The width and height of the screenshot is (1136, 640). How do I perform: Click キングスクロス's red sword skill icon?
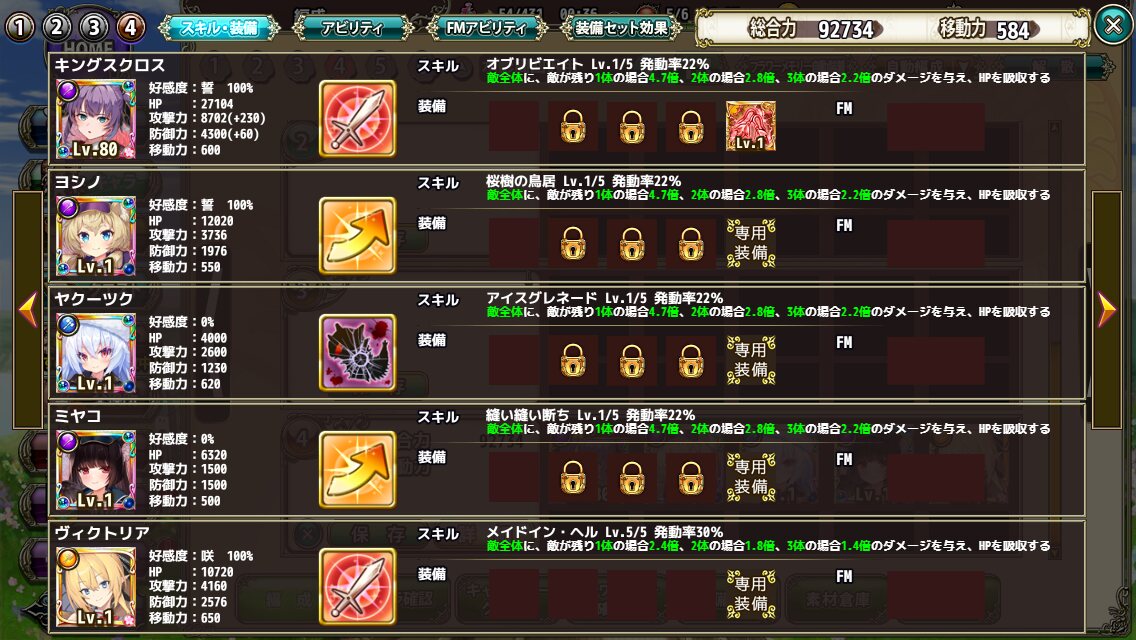point(357,119)
